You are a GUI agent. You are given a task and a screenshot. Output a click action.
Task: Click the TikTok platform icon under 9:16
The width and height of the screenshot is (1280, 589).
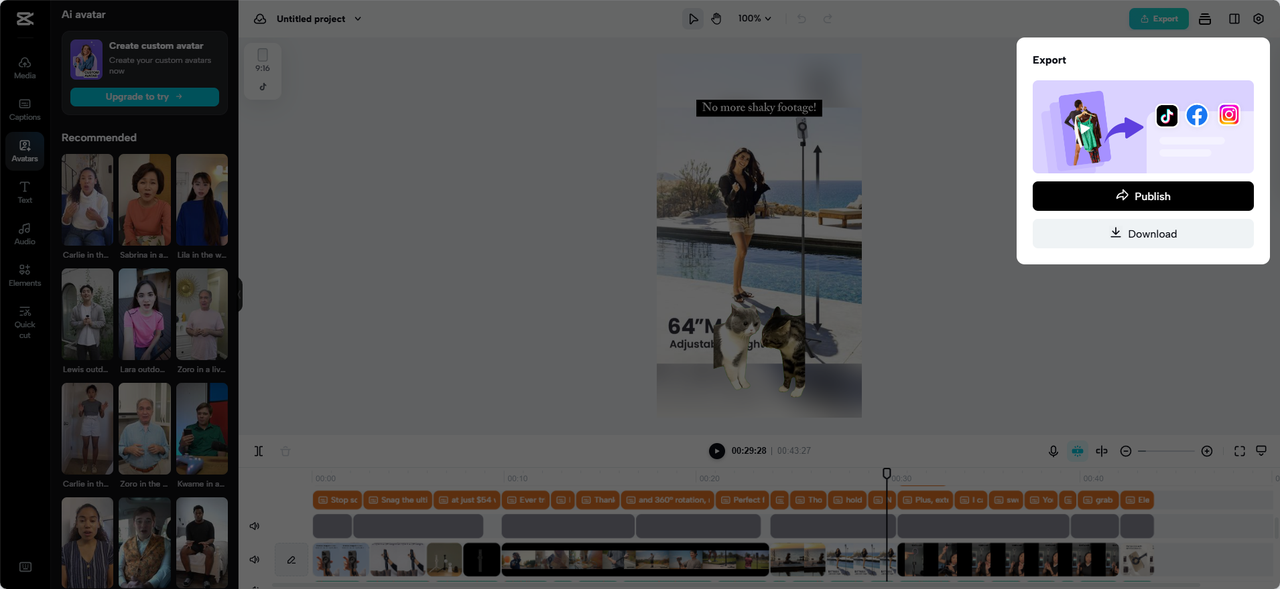[x=263, y=87]
